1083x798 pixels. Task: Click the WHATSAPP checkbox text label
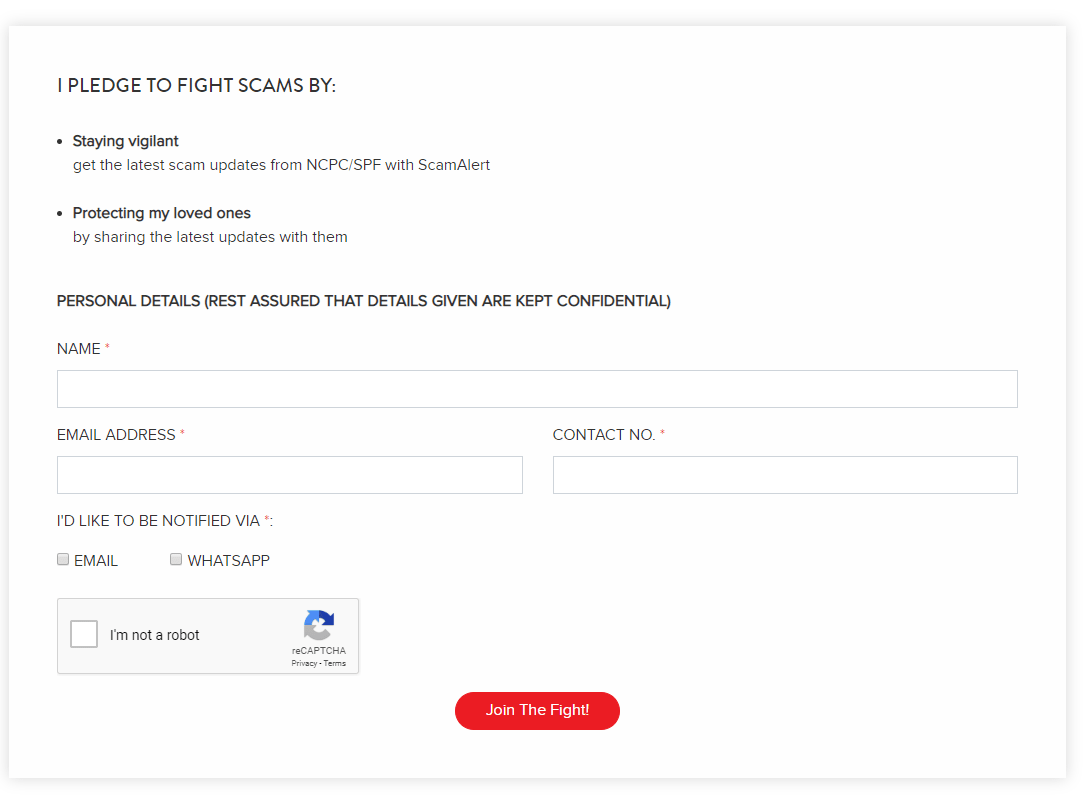pos(228,561)
